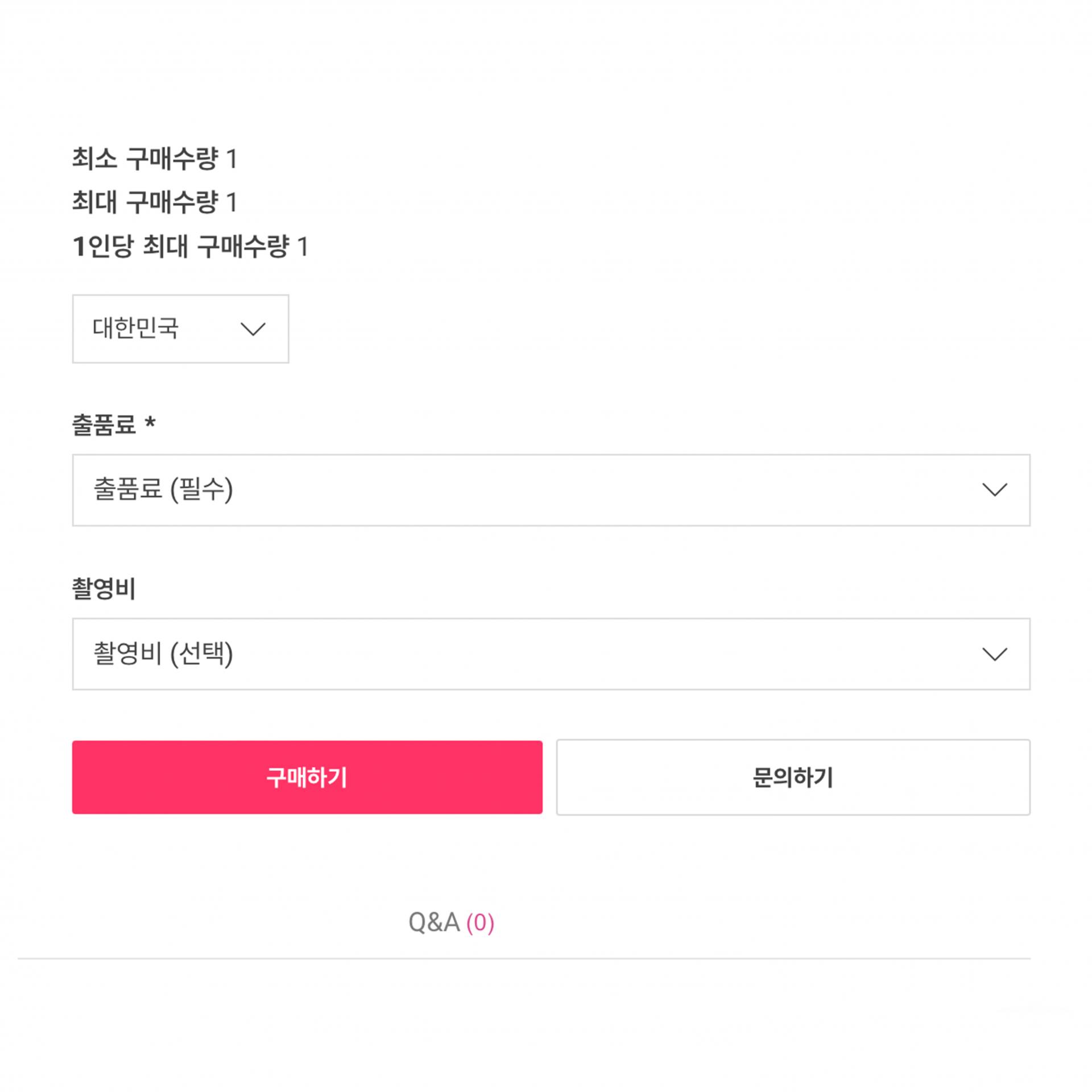Image resolution: width=1092 pixels, height=1092 pixels.
Task: Click the chevron arrow in the 대한민국 dropdown
Action: [x=253, y=329]
